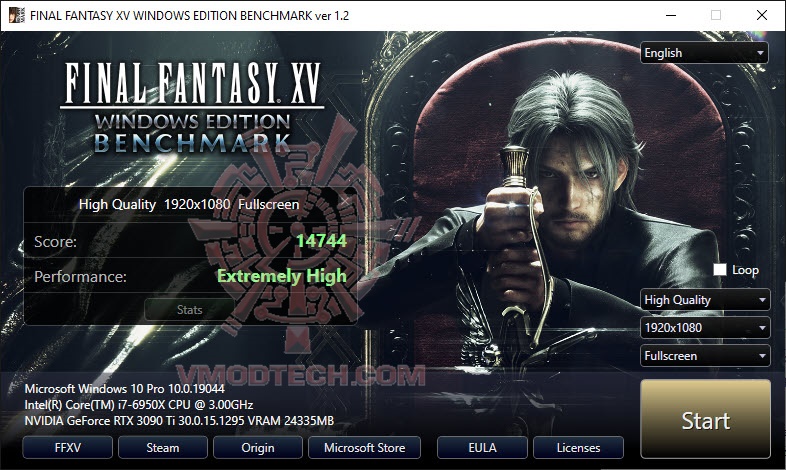Show the EULA
The image size is (786, 470).
(x=482, y=447)
